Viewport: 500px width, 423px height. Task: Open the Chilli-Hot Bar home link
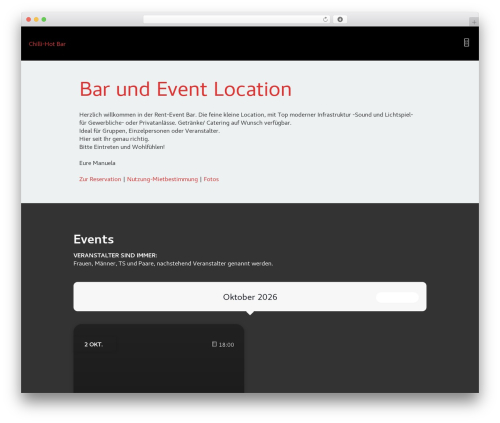click(47, 44)
